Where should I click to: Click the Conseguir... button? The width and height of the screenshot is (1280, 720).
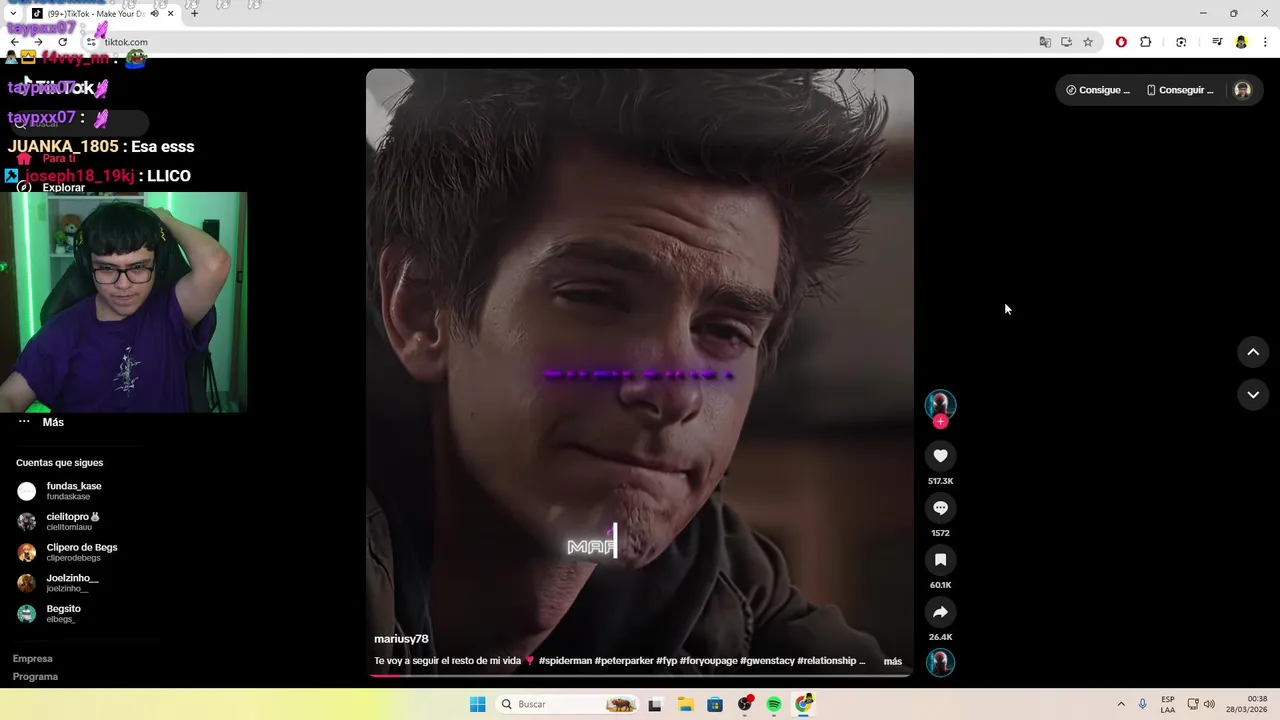point(1180,90)
